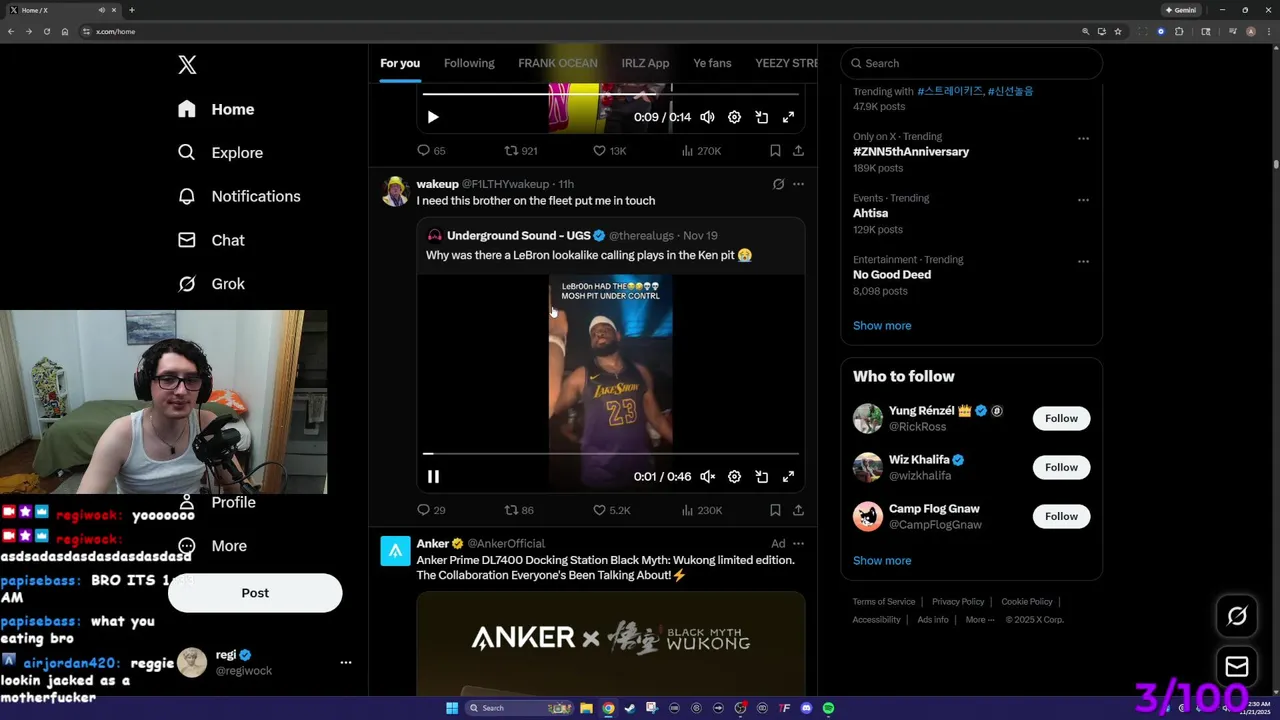This screenshot has height=720, width=1280.
Task: Like the post with 5.2K likes
Action: [x=611, y=510]
